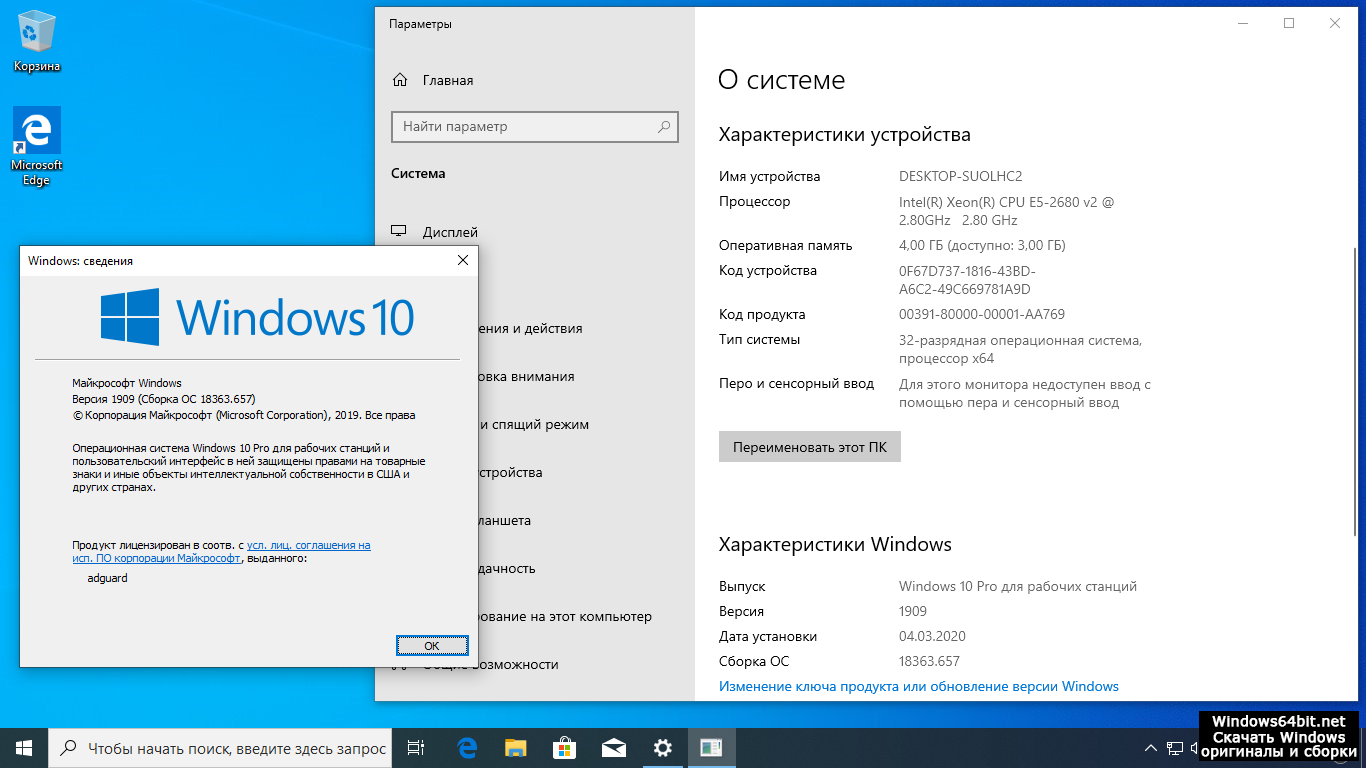Open the Mail app in the taskbar
This screenshot has height=768, width=1366.
pyautogui.click(x=613, y=748)
